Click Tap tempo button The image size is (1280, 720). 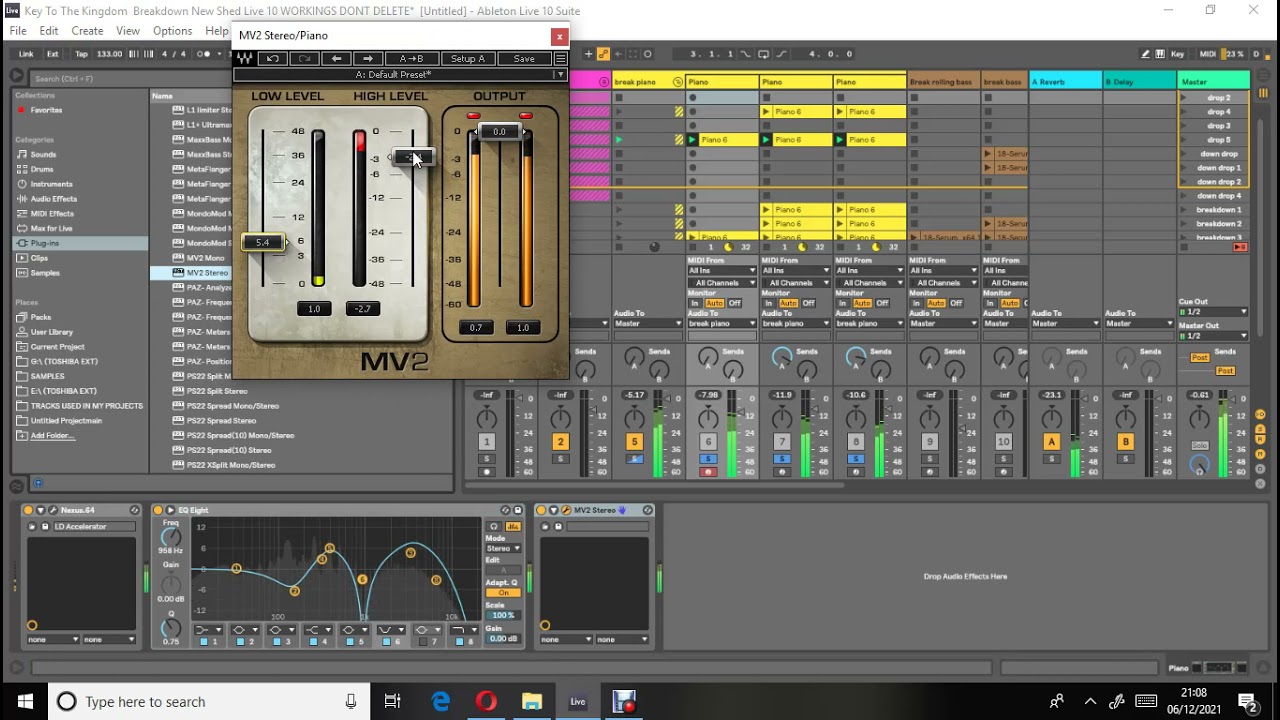[81, 54]
